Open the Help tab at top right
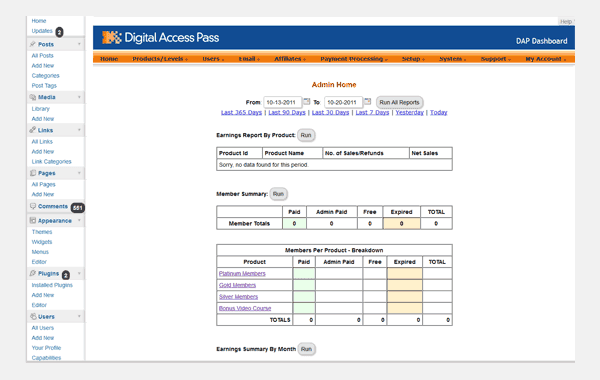 click(x=566, y=21)
